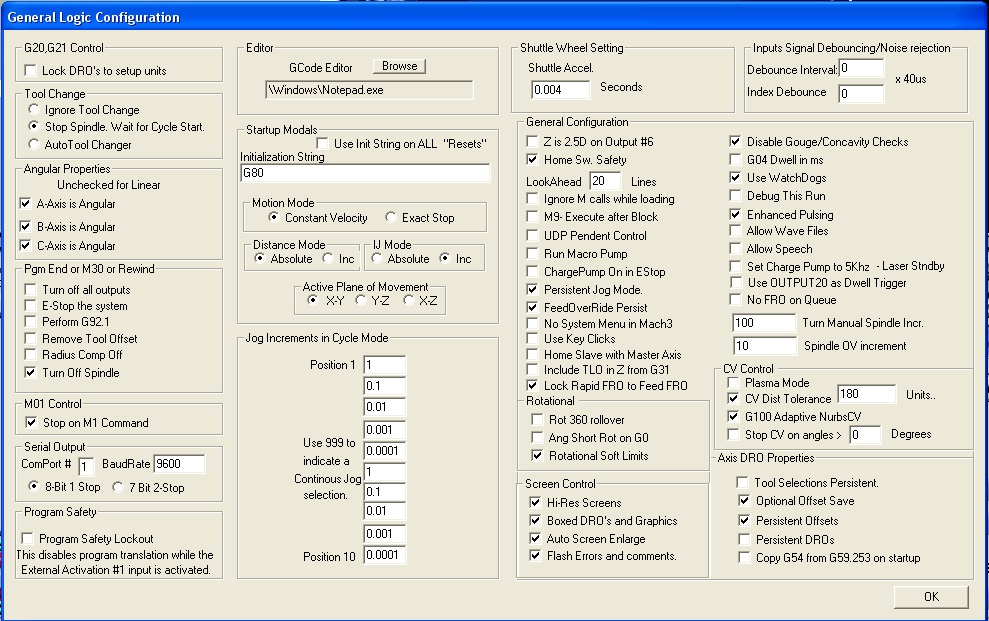Toggle Turn Off Spindle checkbox
Screen dimensions: 989x621
point(33,373)
